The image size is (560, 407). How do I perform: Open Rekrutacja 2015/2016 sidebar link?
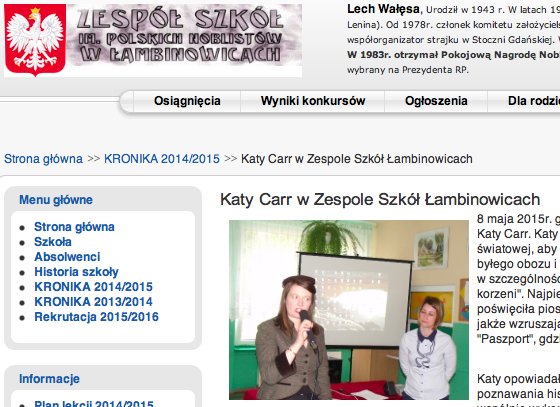click(96, 317)
